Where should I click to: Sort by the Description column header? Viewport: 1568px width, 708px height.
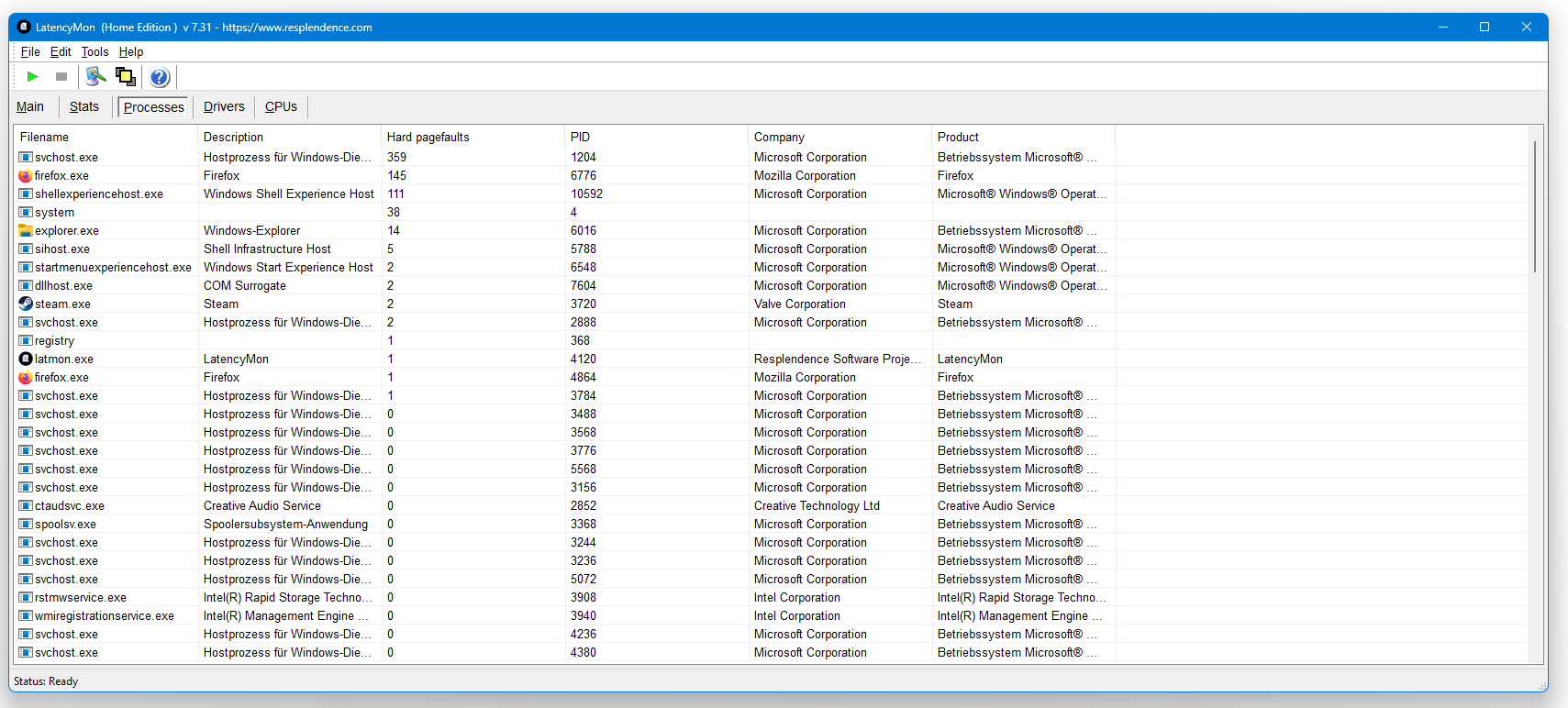point(290,138)
